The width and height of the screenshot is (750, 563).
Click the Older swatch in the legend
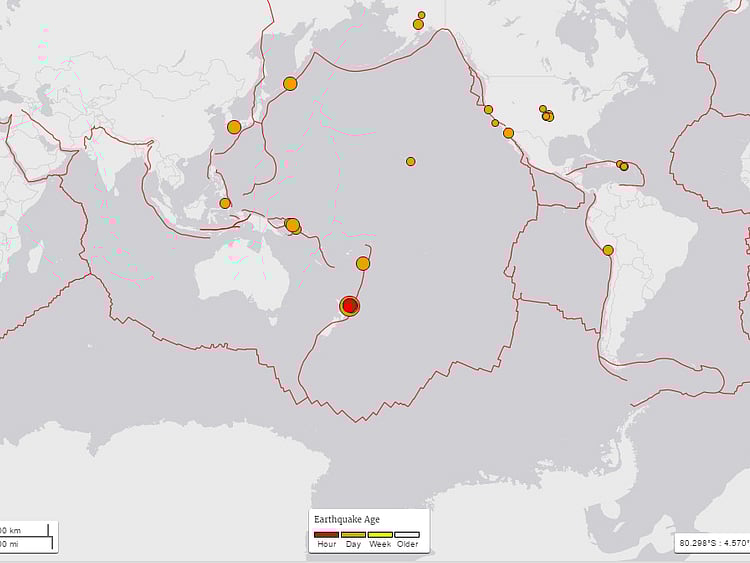pyautogui.click(x=407, y=535)
